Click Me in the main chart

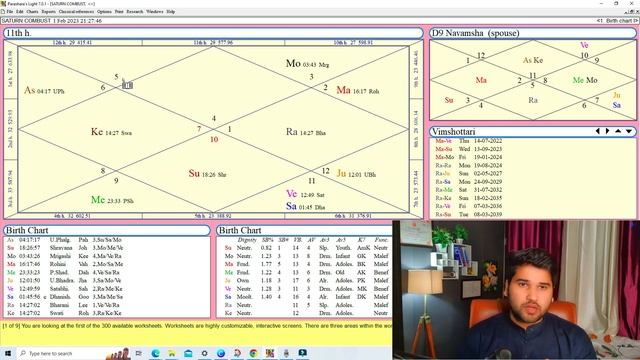point(98,200)
